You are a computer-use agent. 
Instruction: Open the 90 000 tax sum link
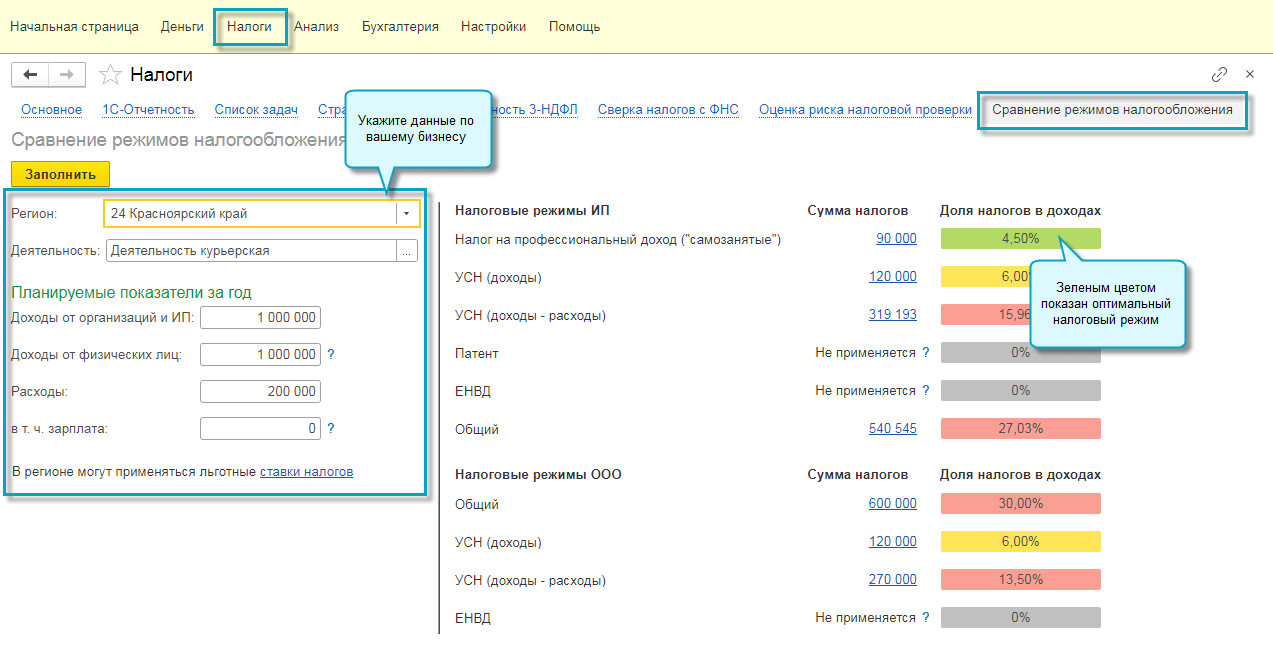(896, 239)
